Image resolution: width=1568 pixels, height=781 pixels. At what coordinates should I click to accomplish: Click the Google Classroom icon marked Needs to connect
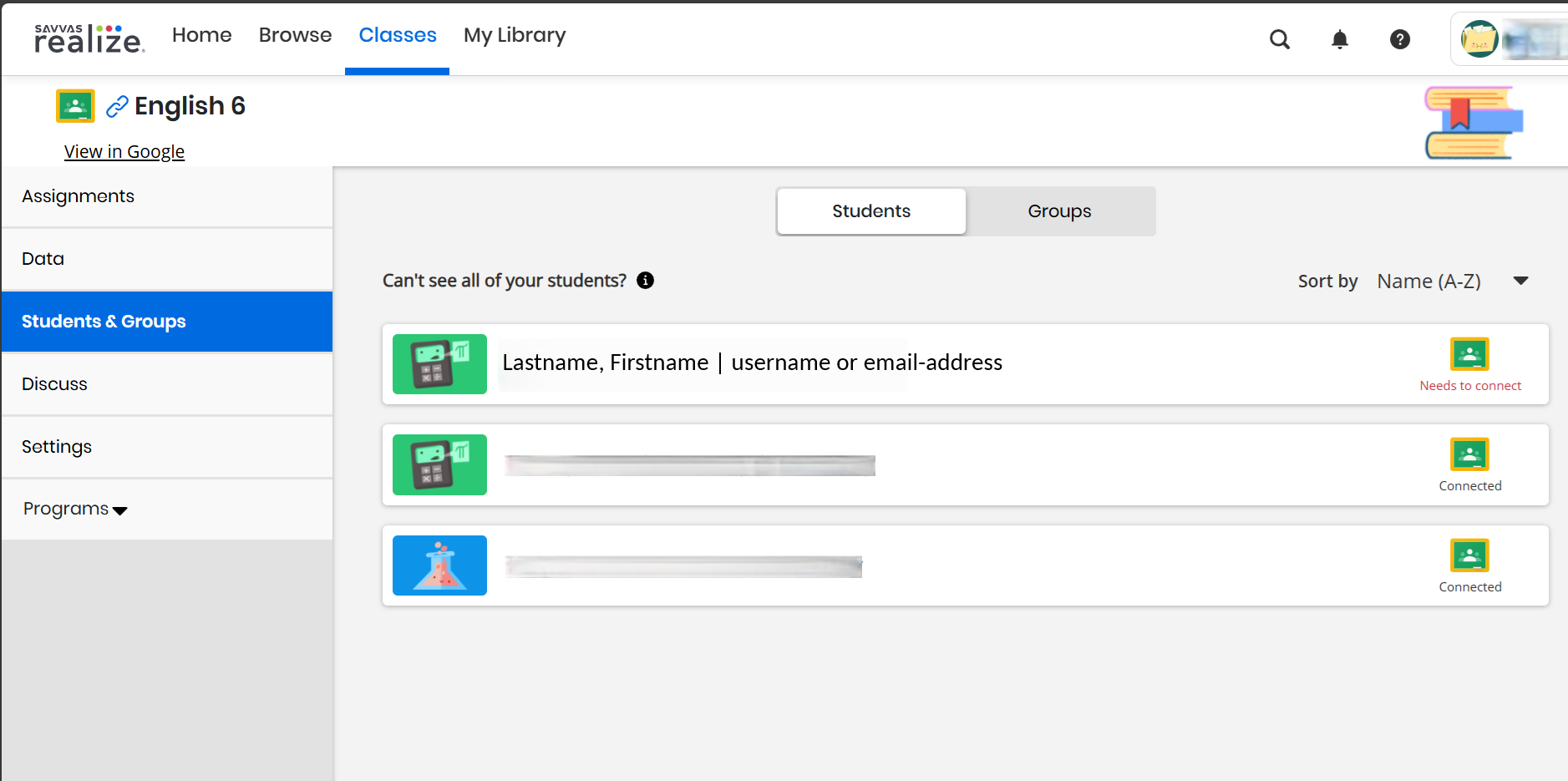pos(1469,354)
